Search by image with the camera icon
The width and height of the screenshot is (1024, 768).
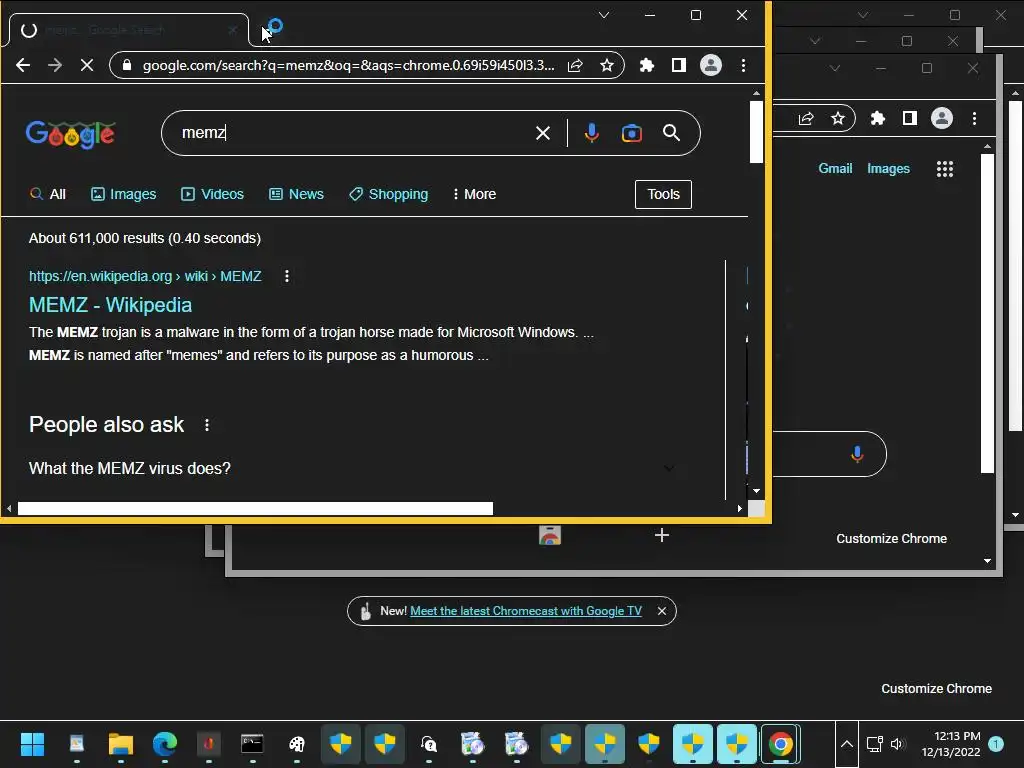(632, 133)
